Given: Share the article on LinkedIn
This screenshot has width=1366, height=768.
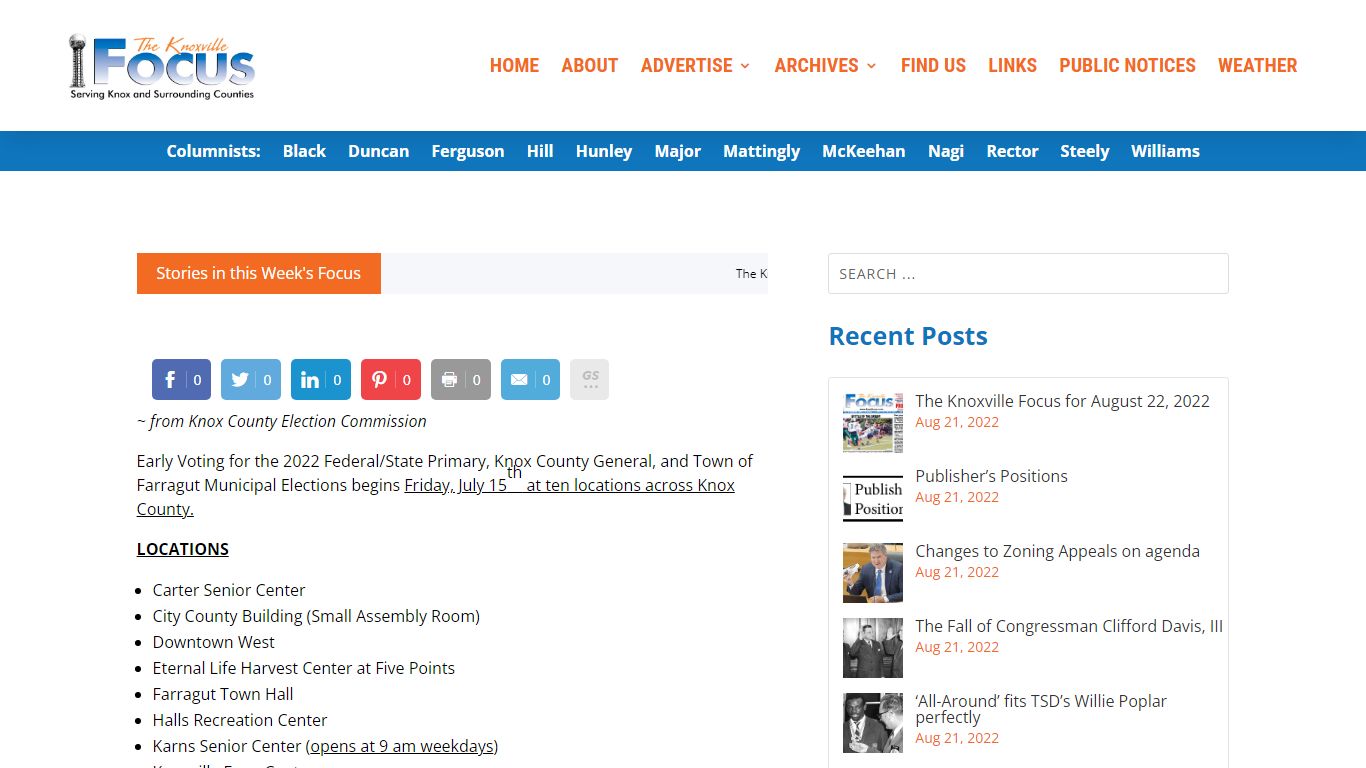Looking at the screenshot, I should coord(321,380).
